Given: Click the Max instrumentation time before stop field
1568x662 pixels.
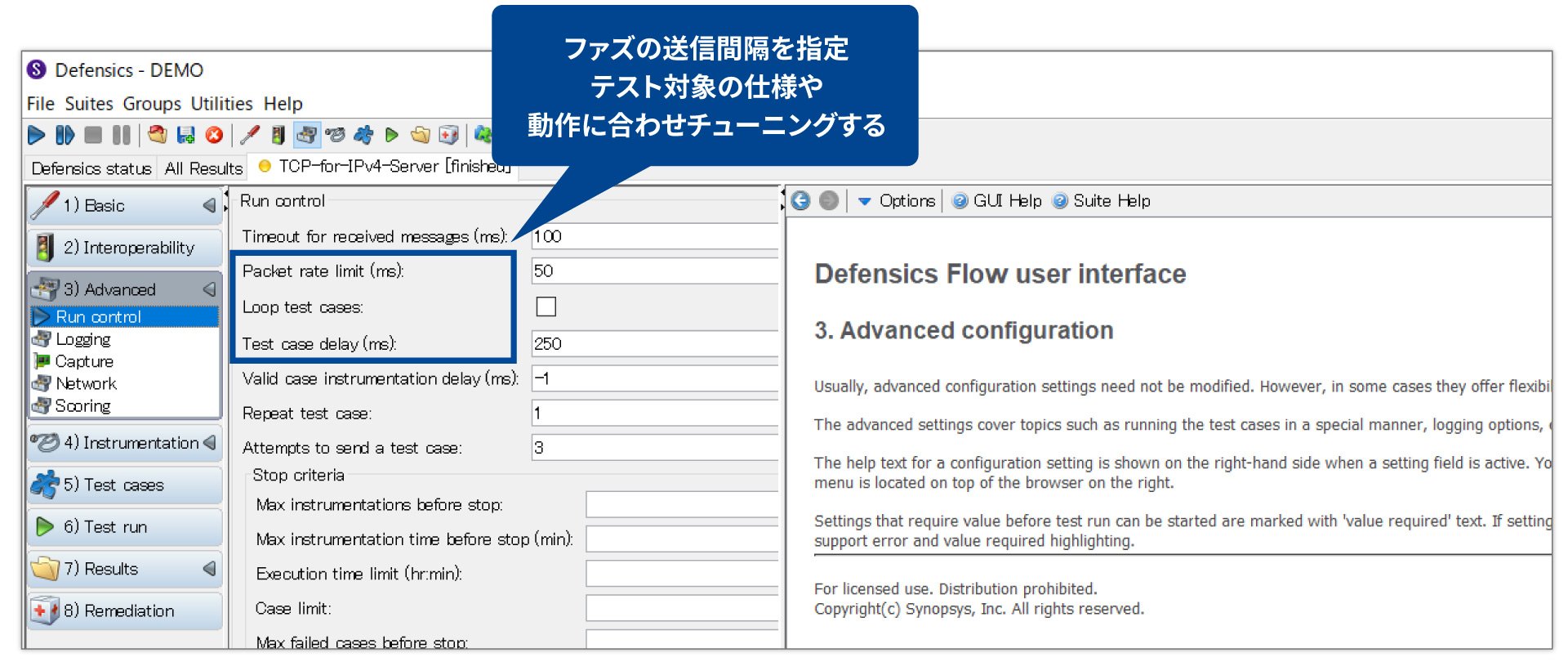Looking at the screenshot, I should (x=683, y=539).
